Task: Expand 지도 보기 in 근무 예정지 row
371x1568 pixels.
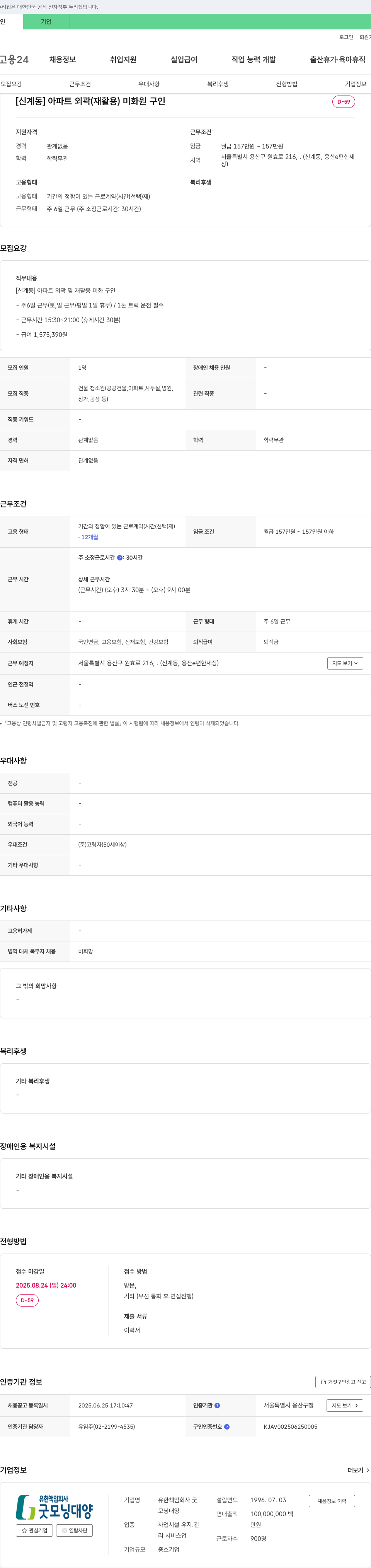Action: click(x=345, y=663)
